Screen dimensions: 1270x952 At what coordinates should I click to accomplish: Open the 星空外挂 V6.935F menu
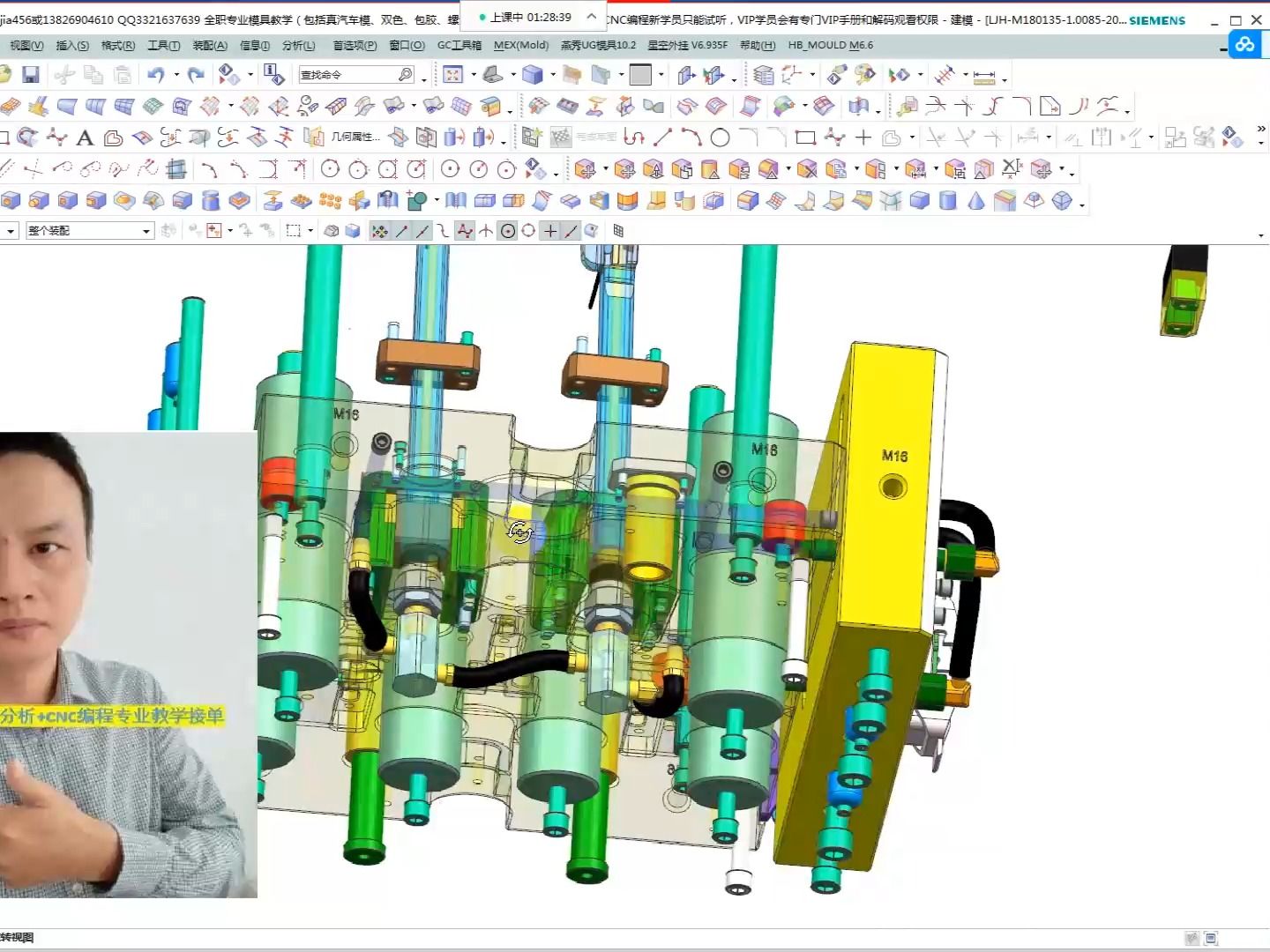688,45
